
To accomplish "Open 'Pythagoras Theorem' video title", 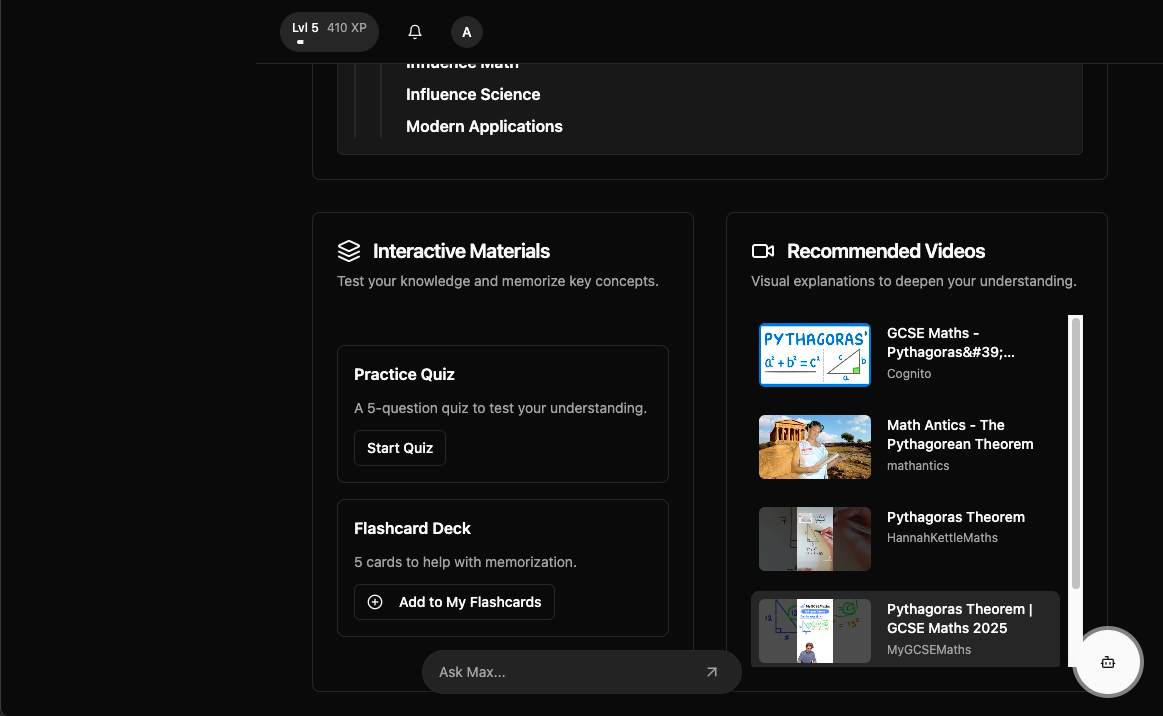I will click(956, 517).
